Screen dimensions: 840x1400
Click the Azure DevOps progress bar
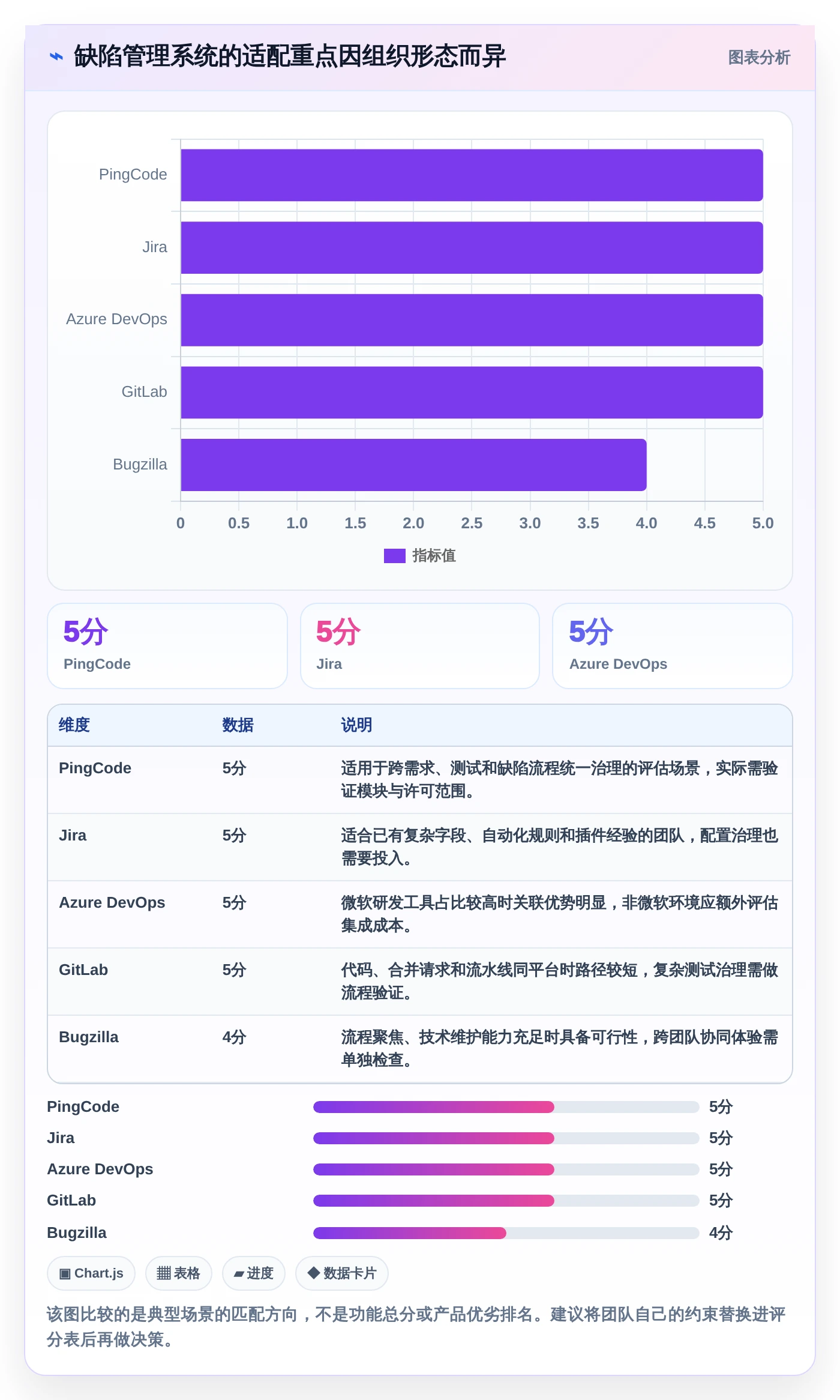506,1169
